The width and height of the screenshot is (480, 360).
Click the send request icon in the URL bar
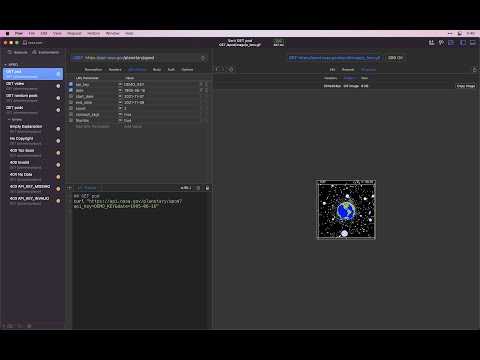coord(203,58)
